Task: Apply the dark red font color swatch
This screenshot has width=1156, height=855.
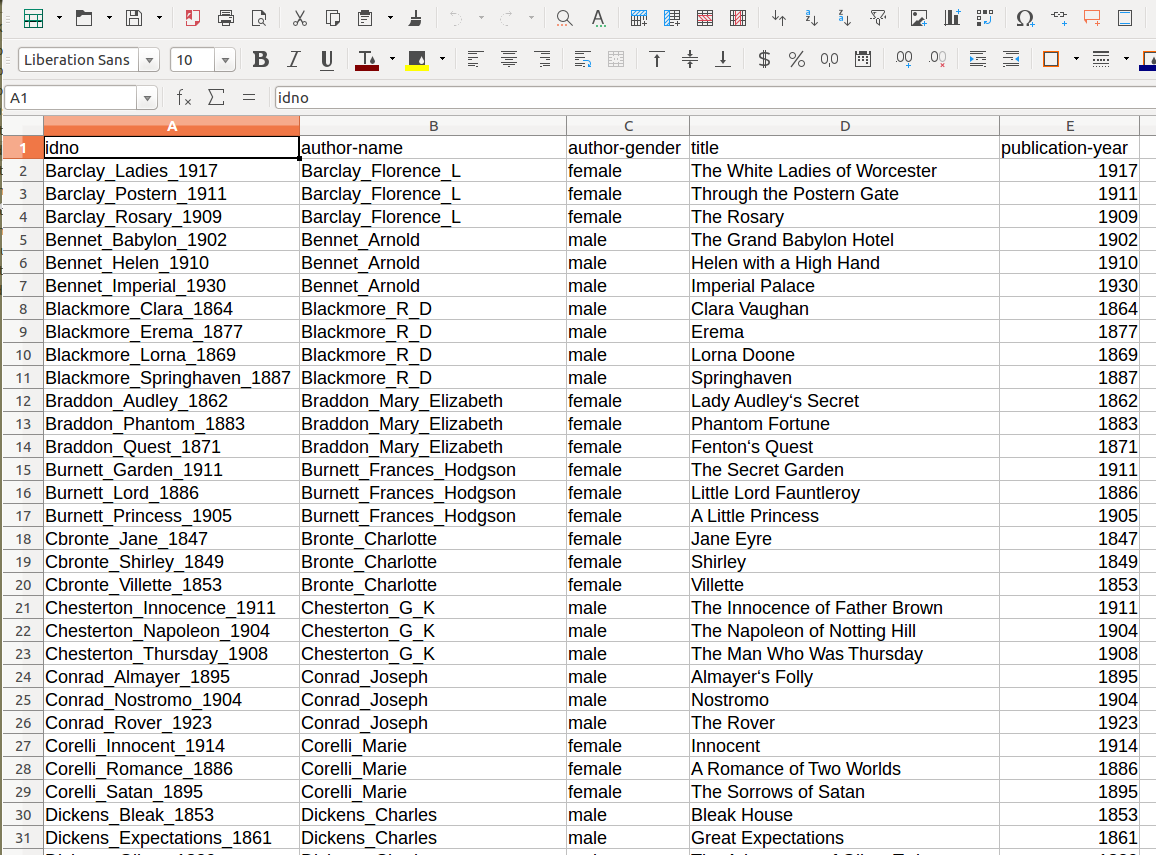Action: point(367,60)
